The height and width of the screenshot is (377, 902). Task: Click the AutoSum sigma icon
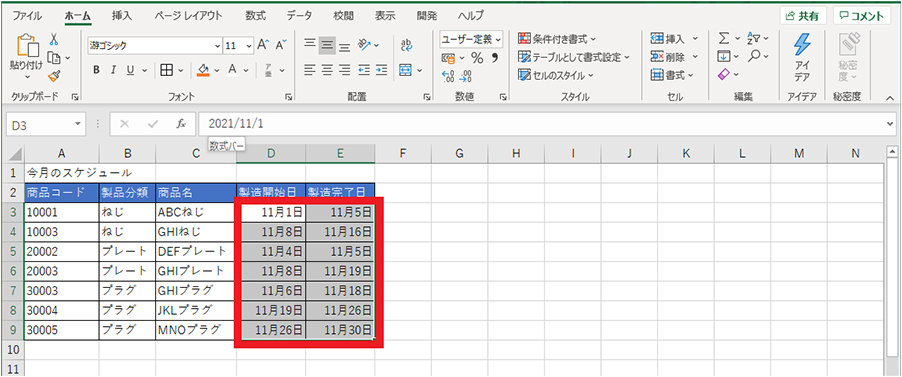point(724,39)
